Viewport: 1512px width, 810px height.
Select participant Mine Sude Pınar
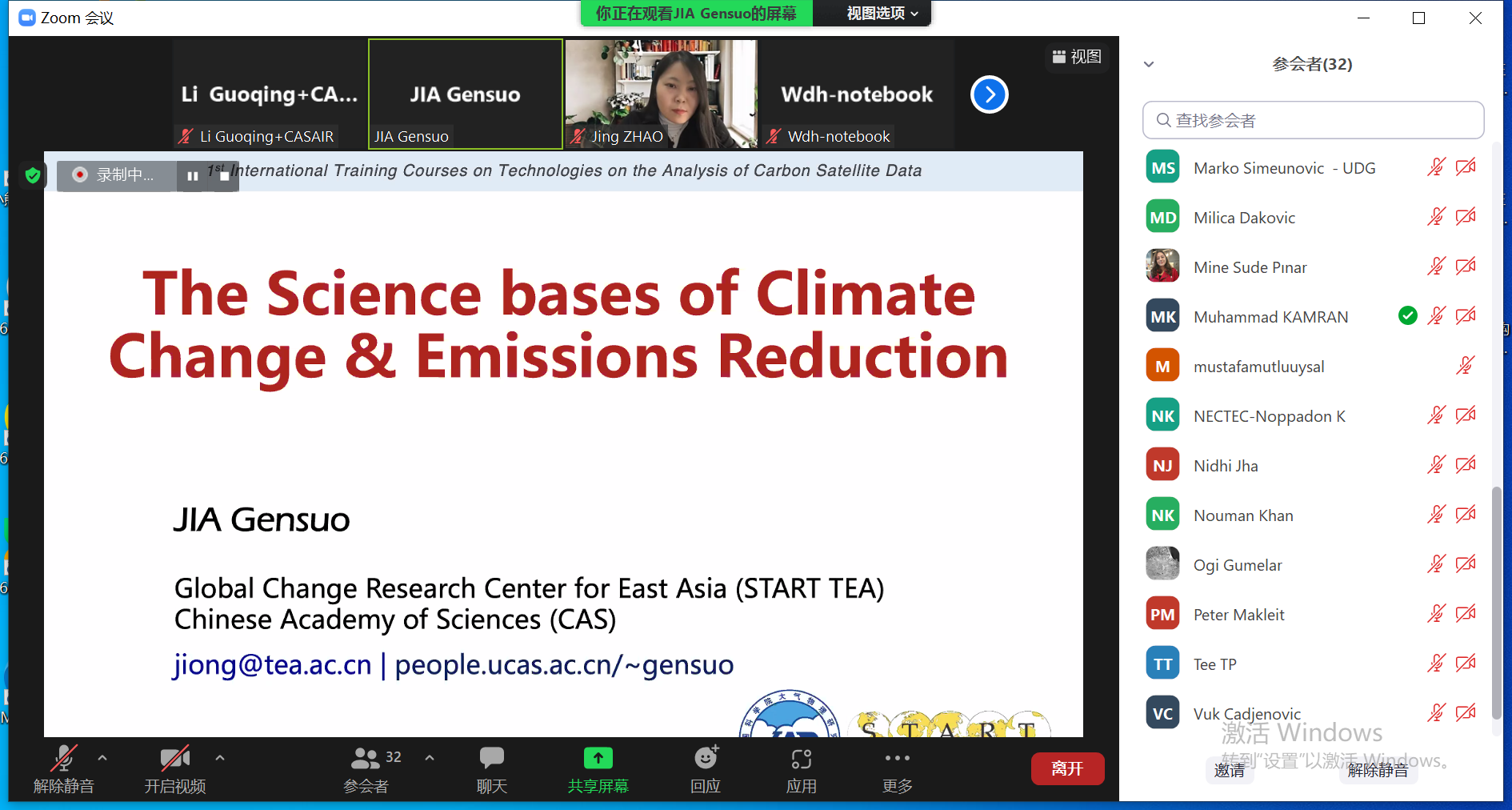pos(1313,267)
